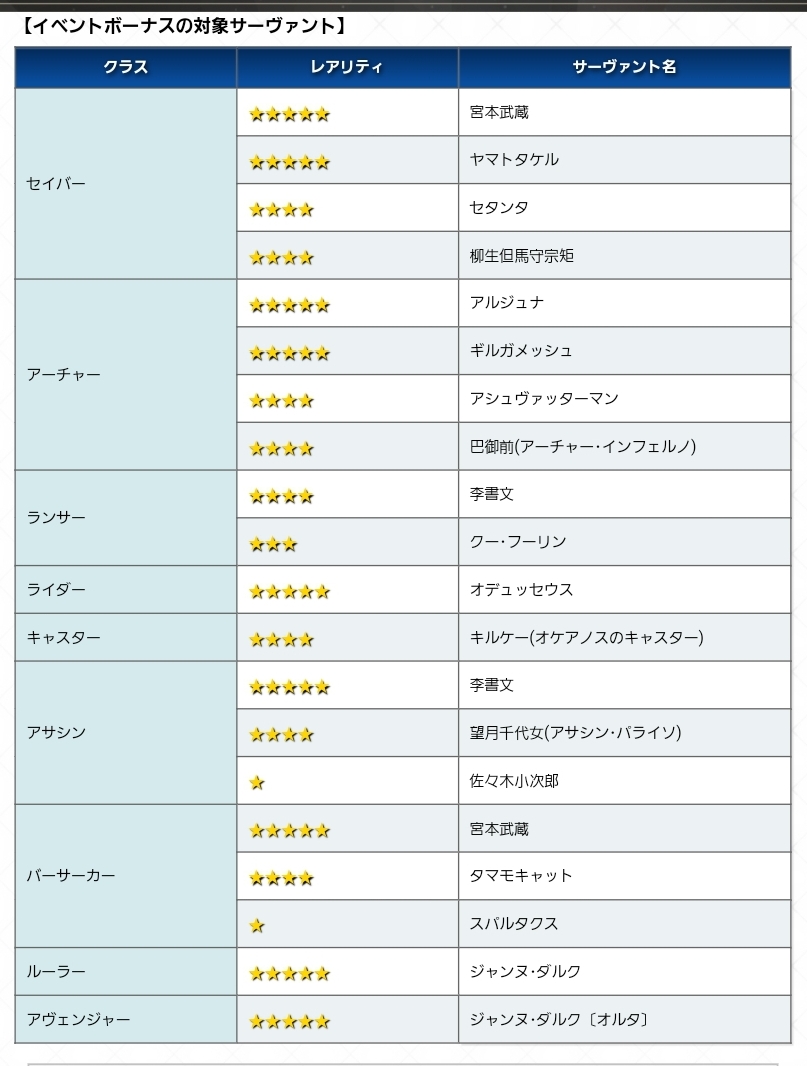Click the servant name ギルガメッシュ

(521, 351)
